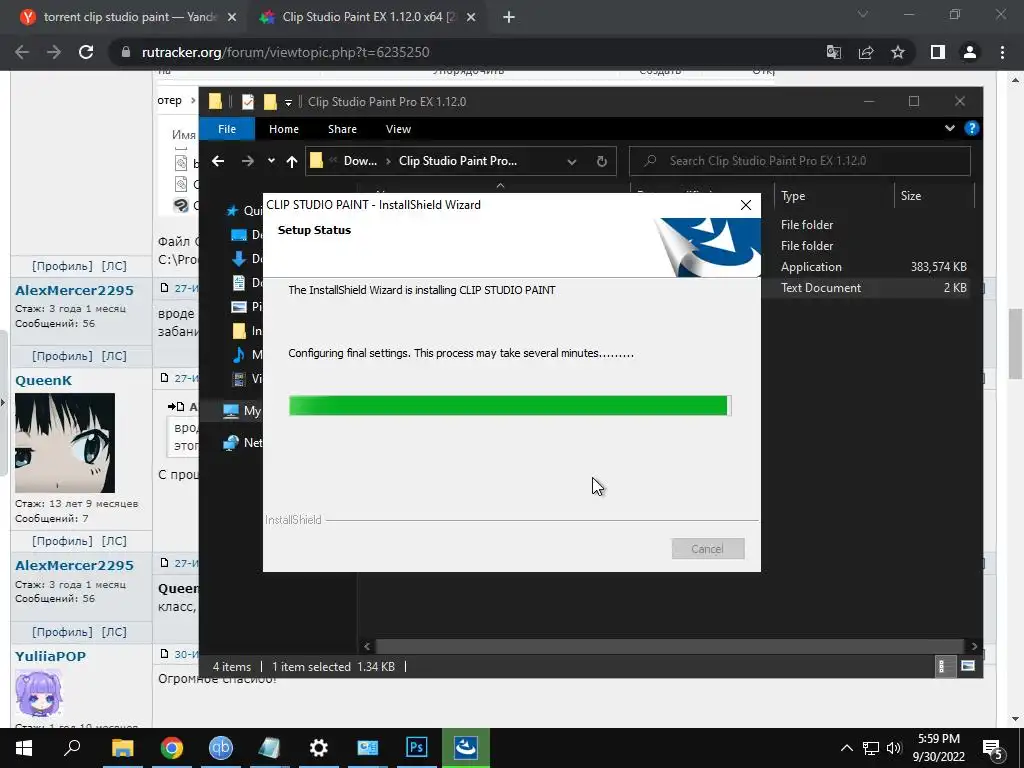Click QueenK anime avatar image
The image size is (1024, 768).
pyautogui.click(x=65, y=443)
